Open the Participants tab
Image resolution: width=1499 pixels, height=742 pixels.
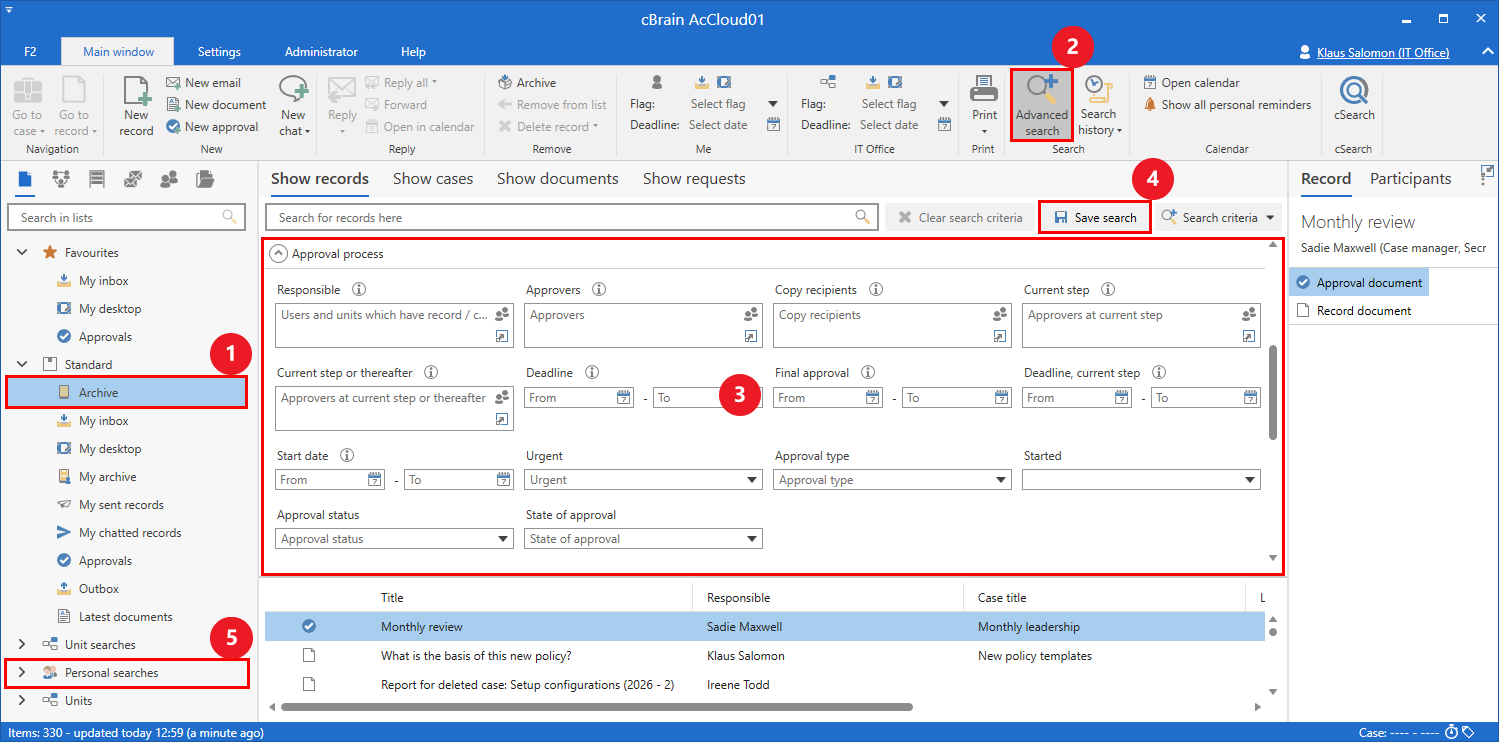(1411, 179)
